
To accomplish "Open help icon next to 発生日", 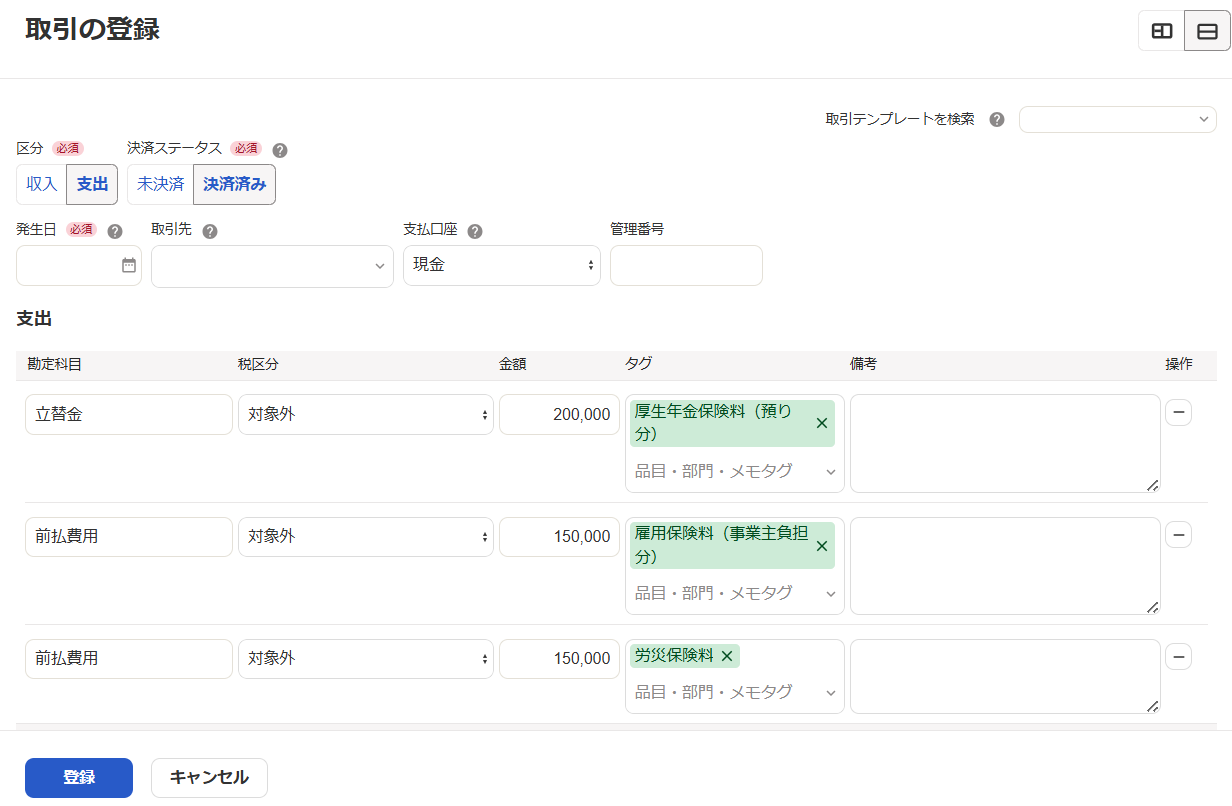I will [115, 231].
